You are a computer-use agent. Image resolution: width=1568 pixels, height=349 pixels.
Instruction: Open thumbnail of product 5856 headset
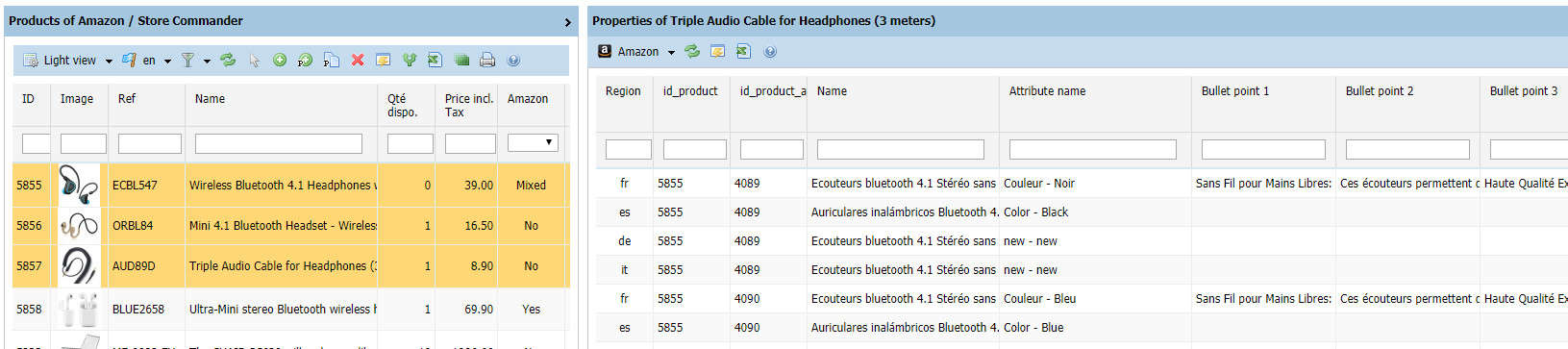tap(79, 225)
